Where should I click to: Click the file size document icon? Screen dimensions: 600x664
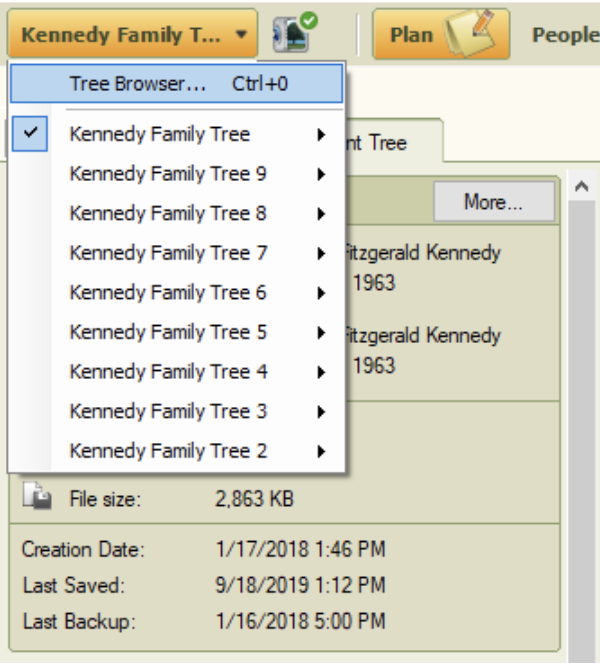point(37,495)
